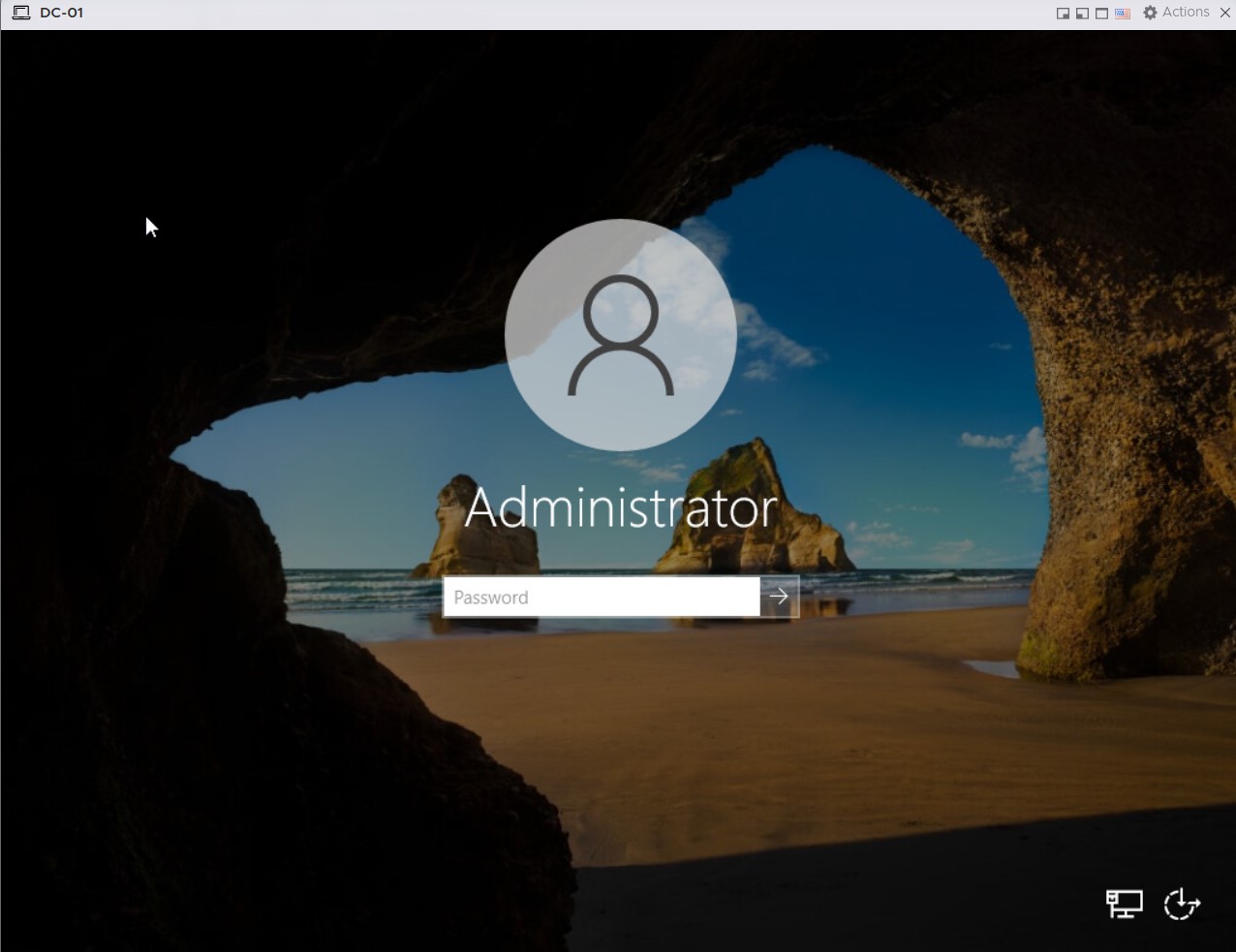The width and height of the screenshot is (1236, 952).
Task: Click the network connection icon on login screen
Action: 1124,904
